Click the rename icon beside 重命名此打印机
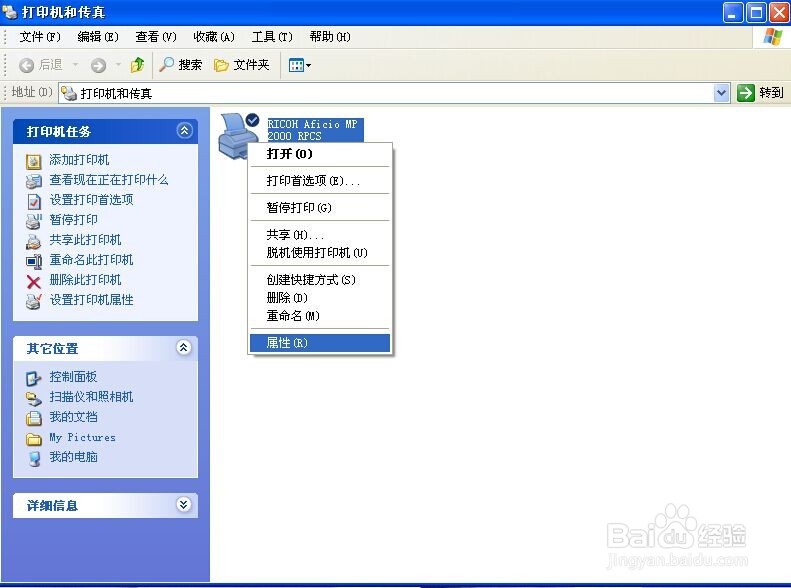 [x=34, y=261]
